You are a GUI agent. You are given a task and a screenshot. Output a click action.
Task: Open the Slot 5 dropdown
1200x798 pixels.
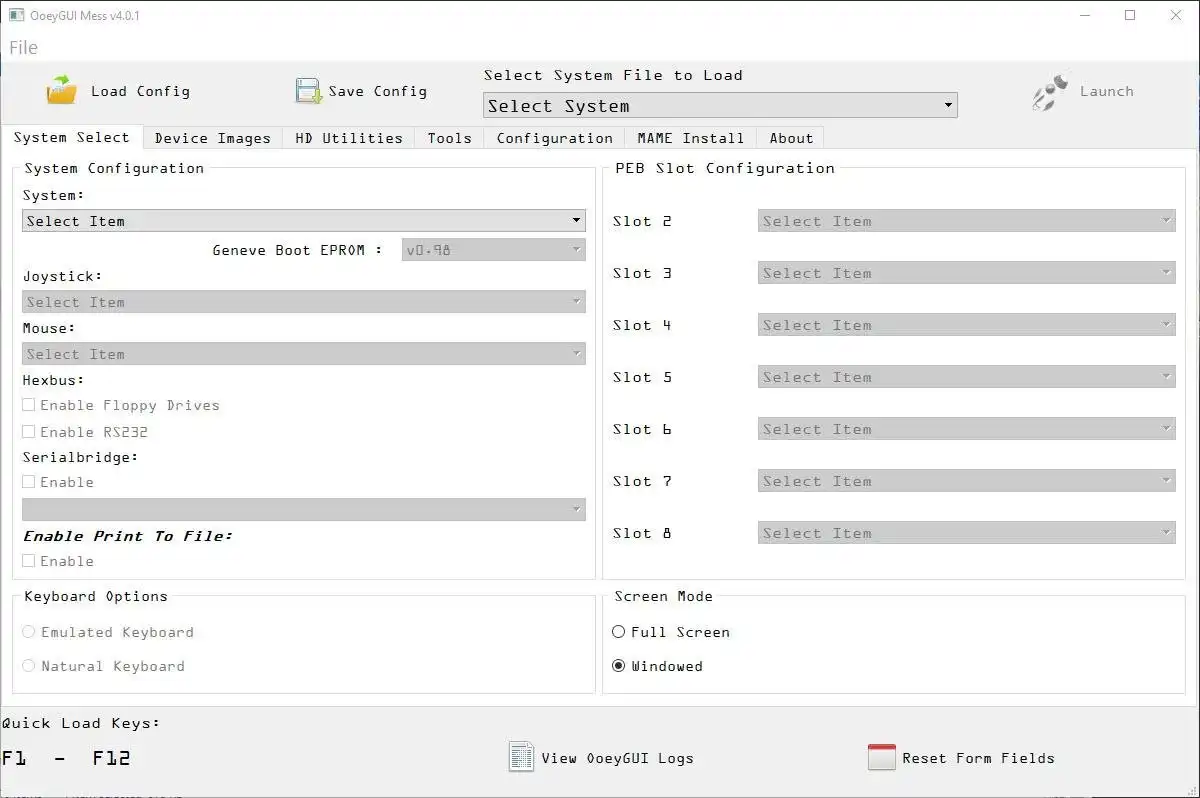[967, 377]
